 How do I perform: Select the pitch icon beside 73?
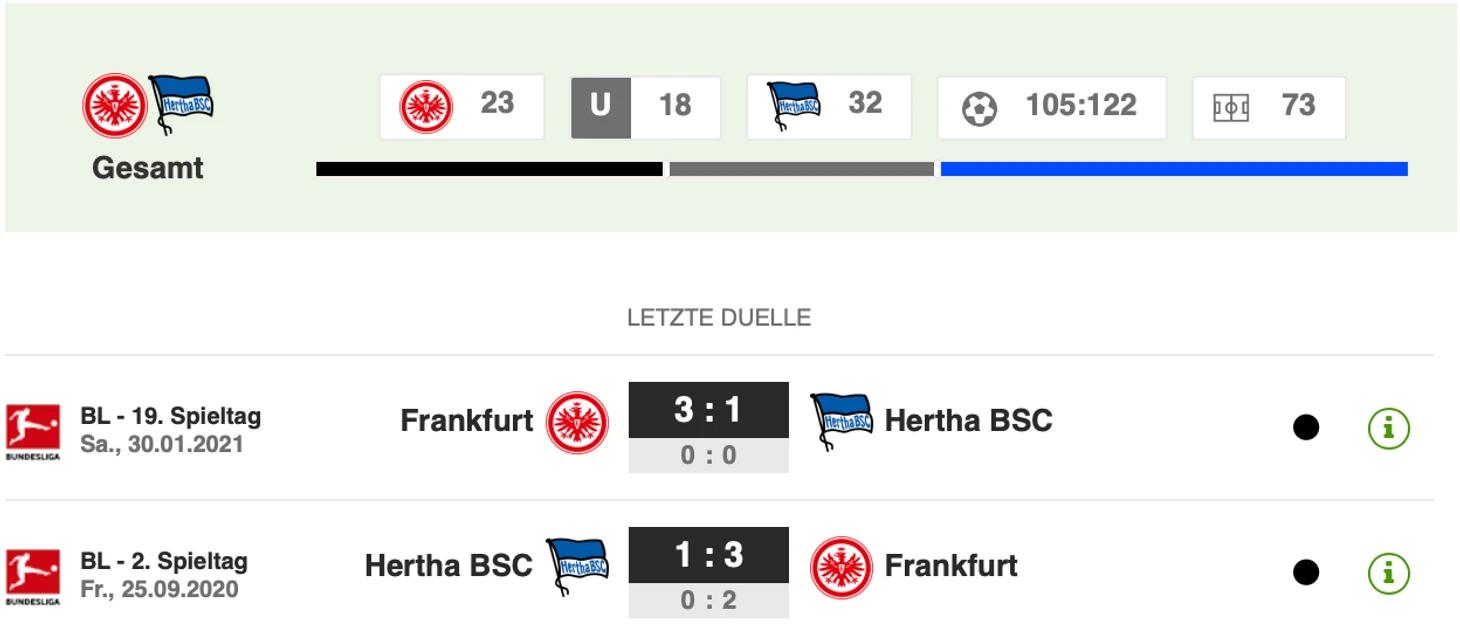pos(1231,107)
